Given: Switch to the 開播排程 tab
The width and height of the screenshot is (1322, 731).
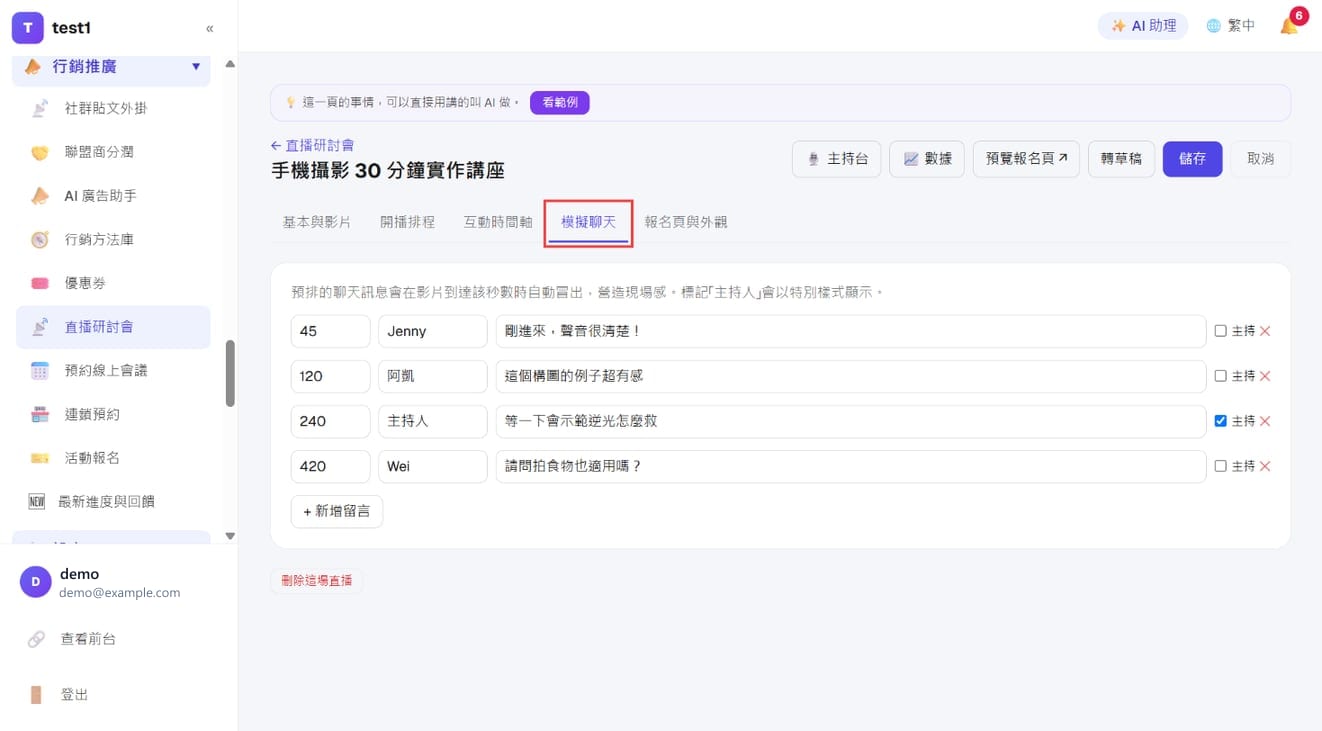Looking at the screenshot, I should (x=407, y=222).
